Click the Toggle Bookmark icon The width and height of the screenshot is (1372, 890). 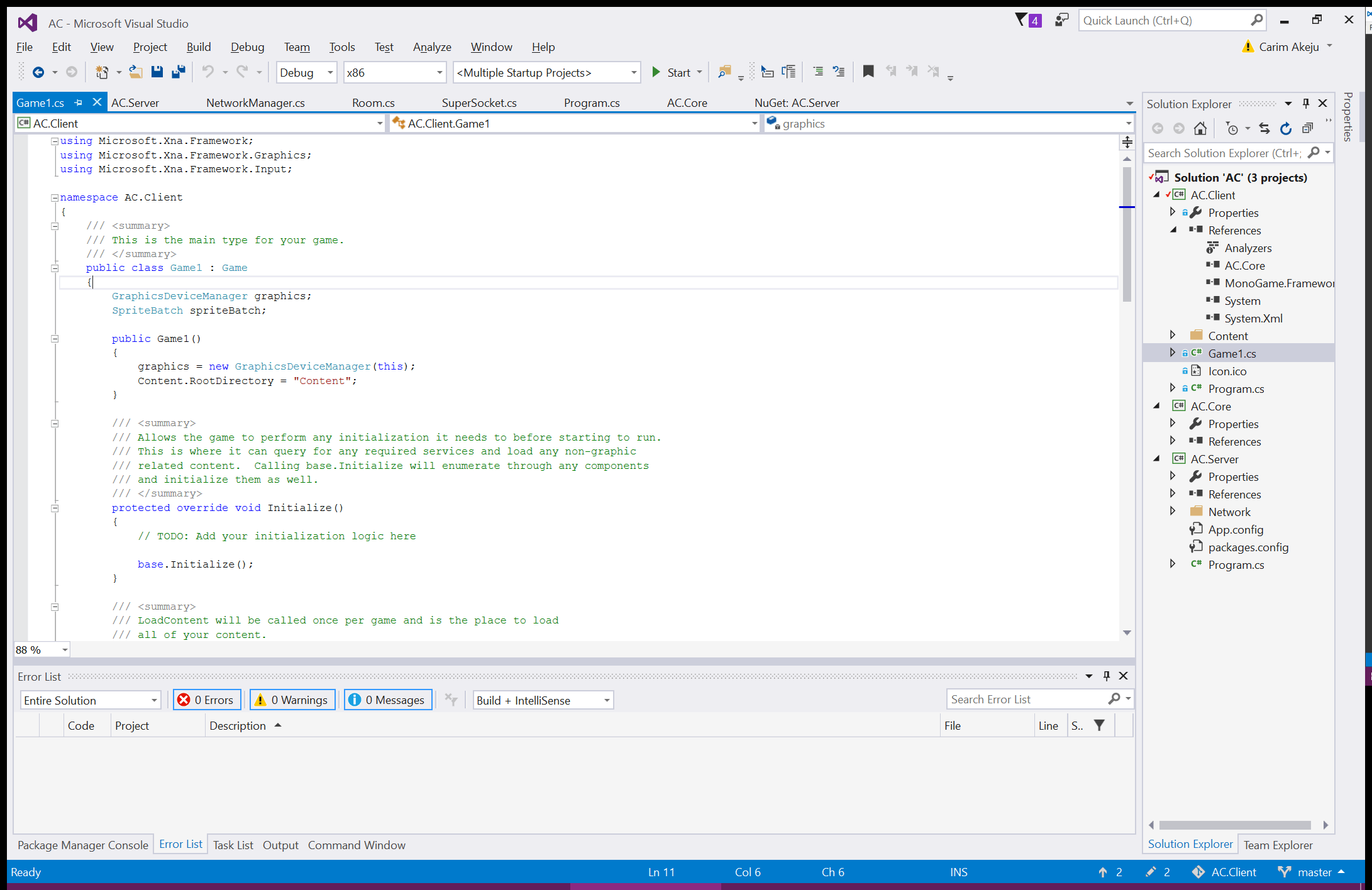coord(868,72)
